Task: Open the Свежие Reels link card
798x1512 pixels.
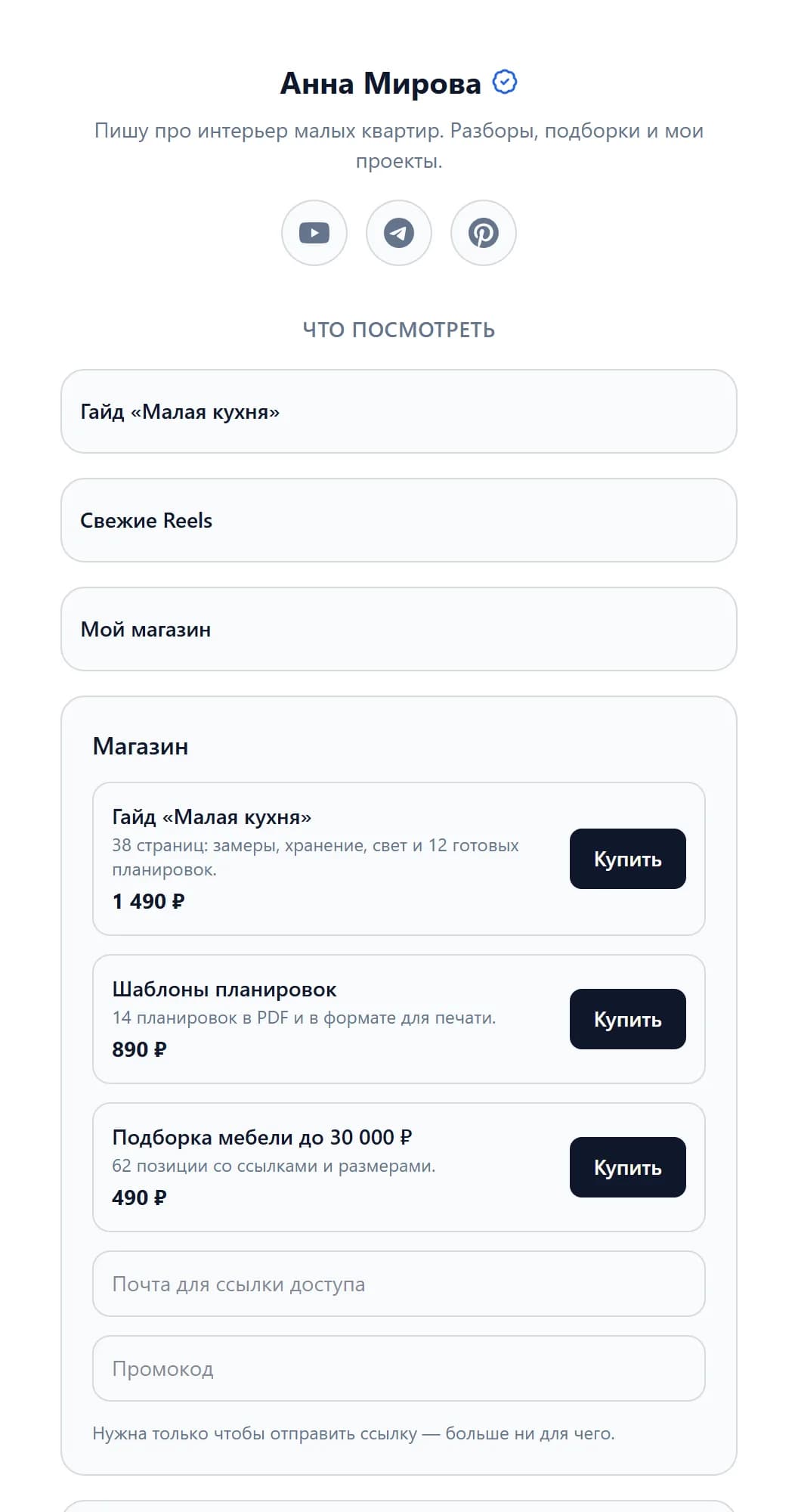Action: (399, 520)
